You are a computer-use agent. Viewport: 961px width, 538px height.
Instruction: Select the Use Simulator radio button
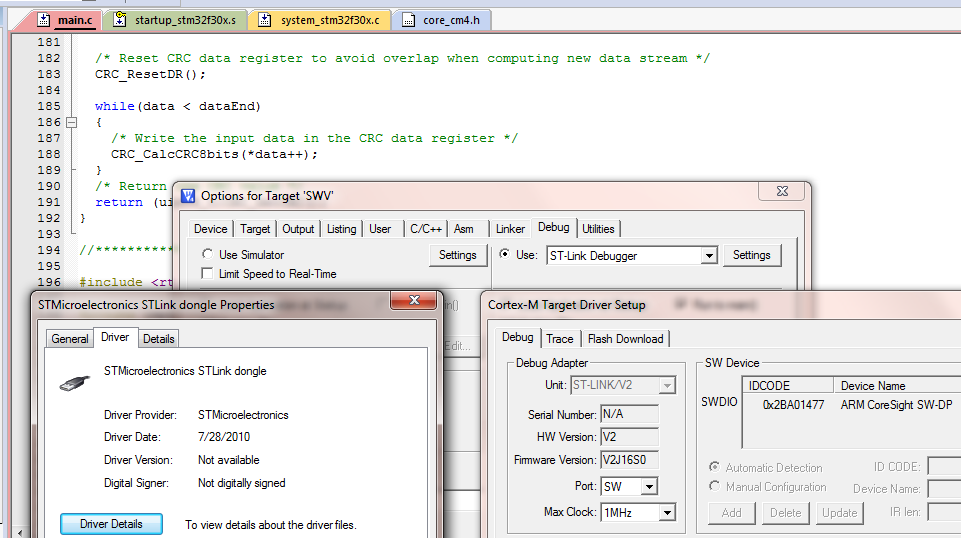click(208, 254)
